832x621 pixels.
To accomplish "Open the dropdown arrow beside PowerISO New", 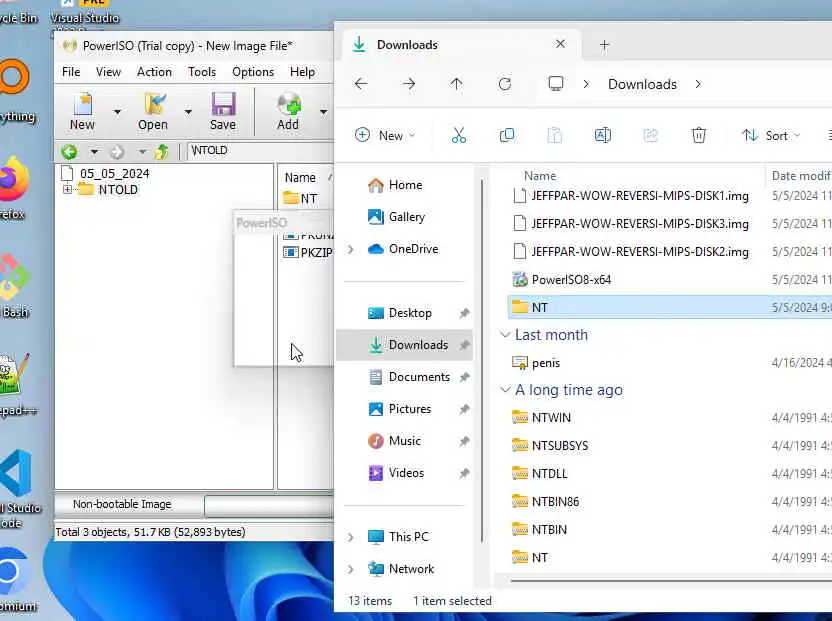I will click(x=117, y=111).
